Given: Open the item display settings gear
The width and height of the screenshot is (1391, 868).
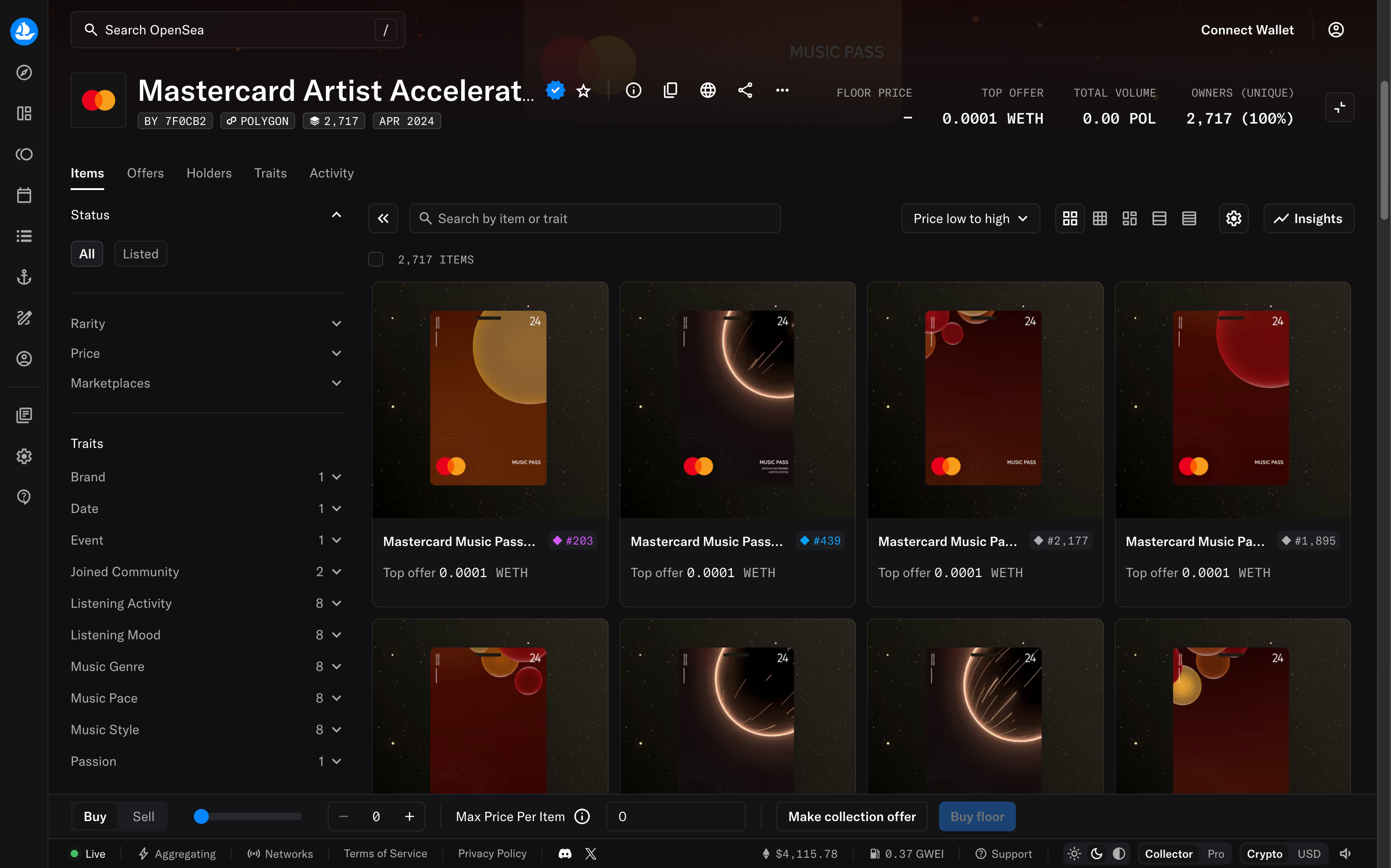Looking at the screenshot, I should [1233, 219].
